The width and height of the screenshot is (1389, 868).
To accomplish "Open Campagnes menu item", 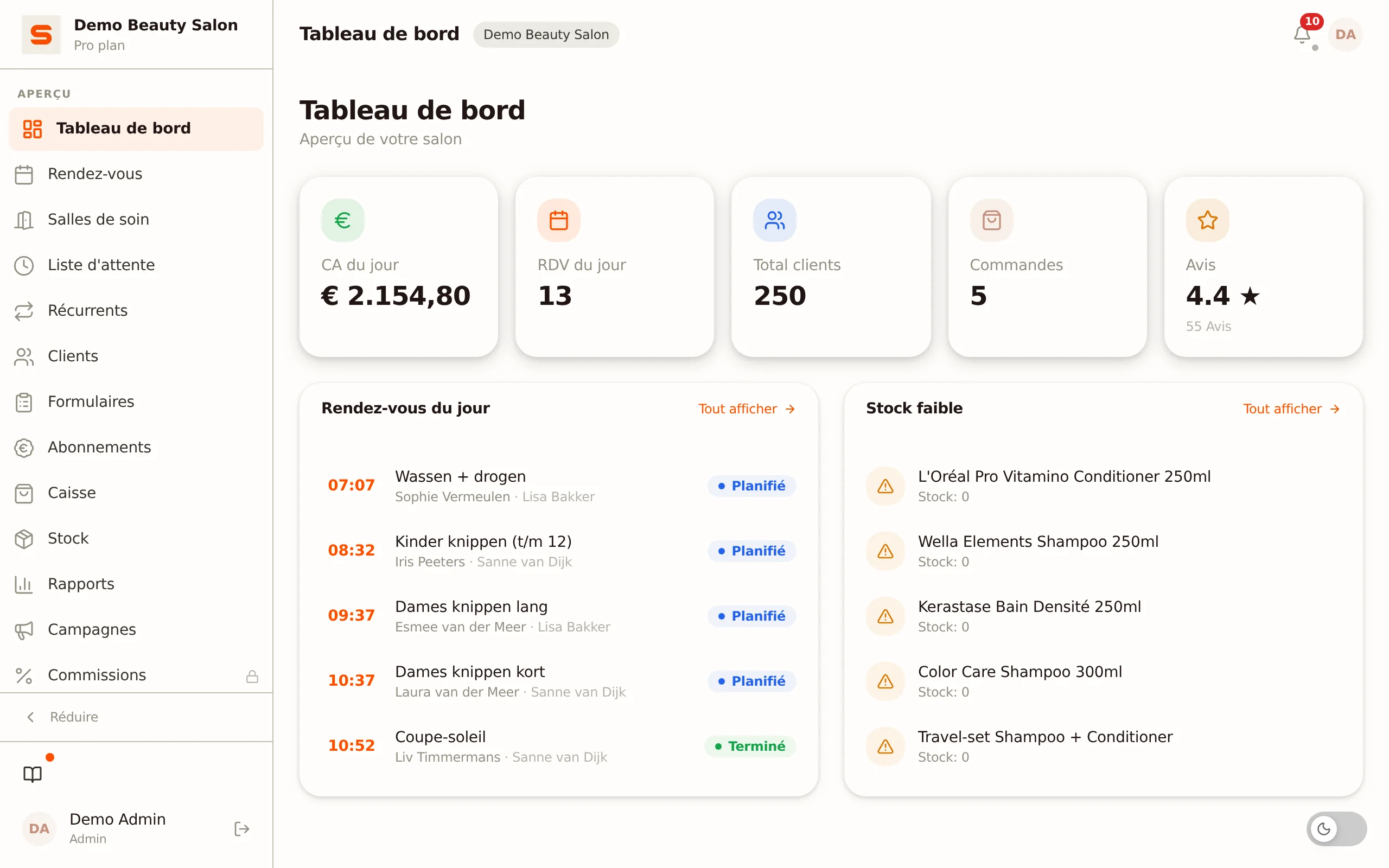I will pos(136,630).
